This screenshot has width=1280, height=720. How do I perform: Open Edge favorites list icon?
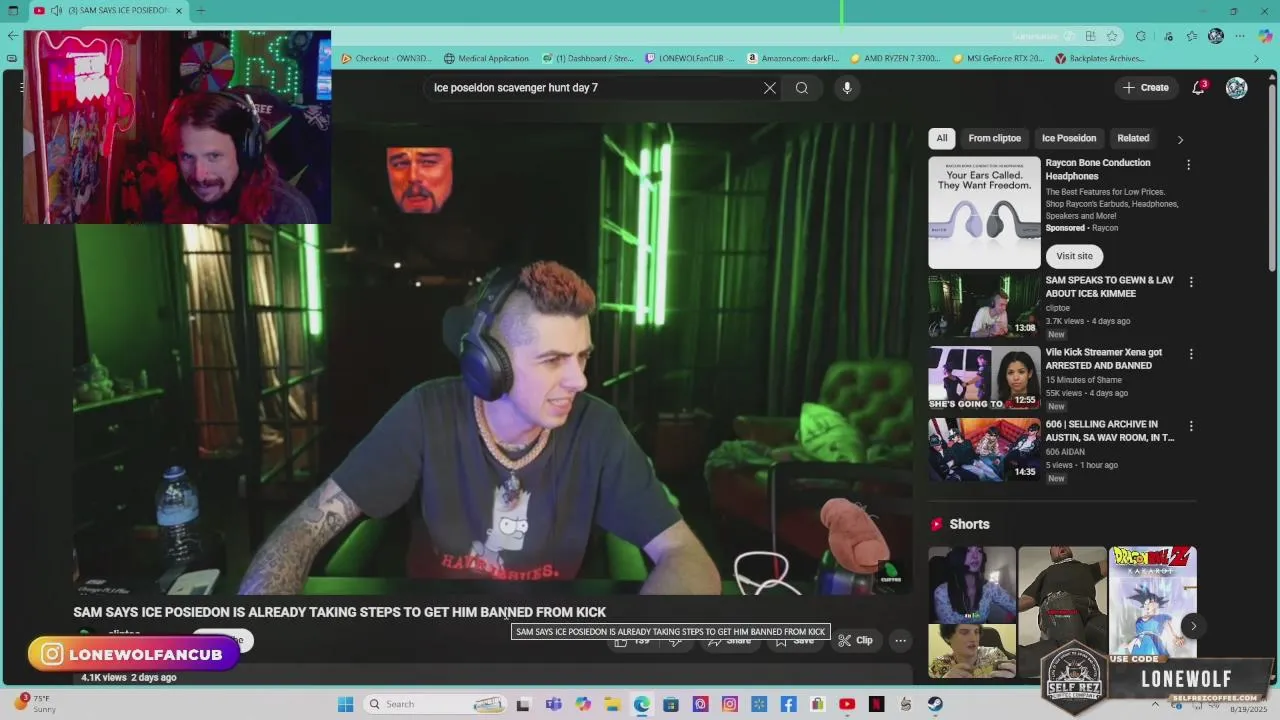tap(1192, 36)
